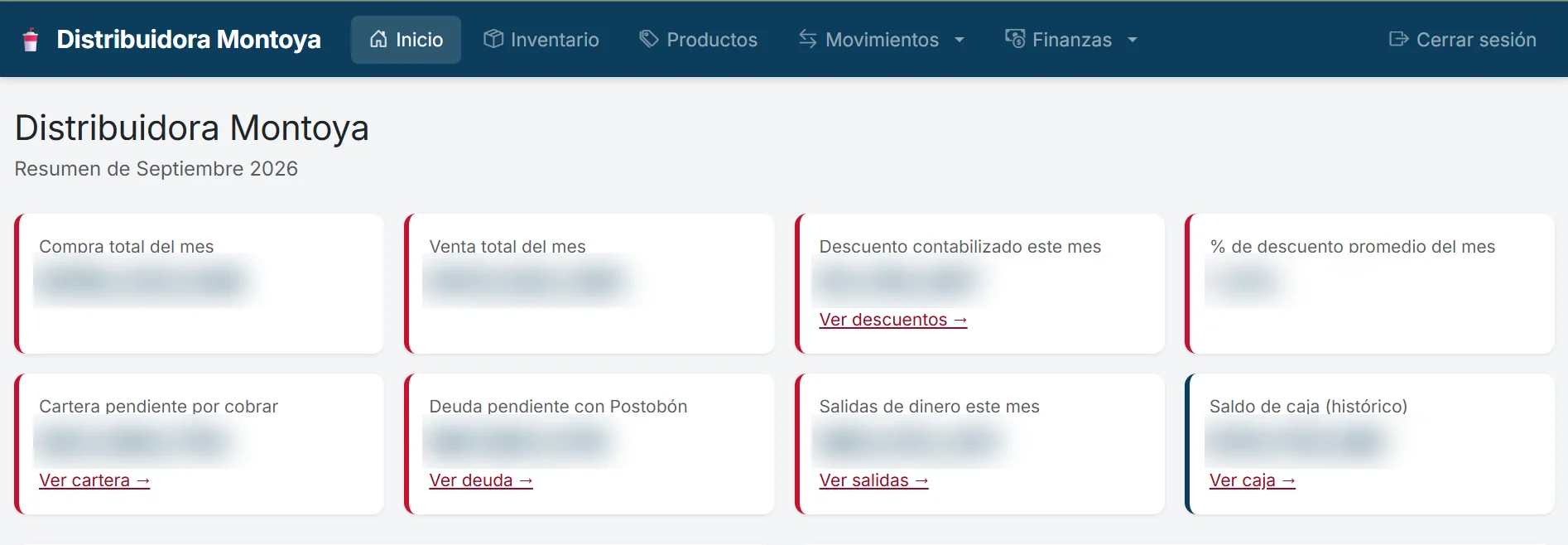Viewport: 1568px width, 545px height.
Task: Open the Movimientos menu
Action: point(882,40)
